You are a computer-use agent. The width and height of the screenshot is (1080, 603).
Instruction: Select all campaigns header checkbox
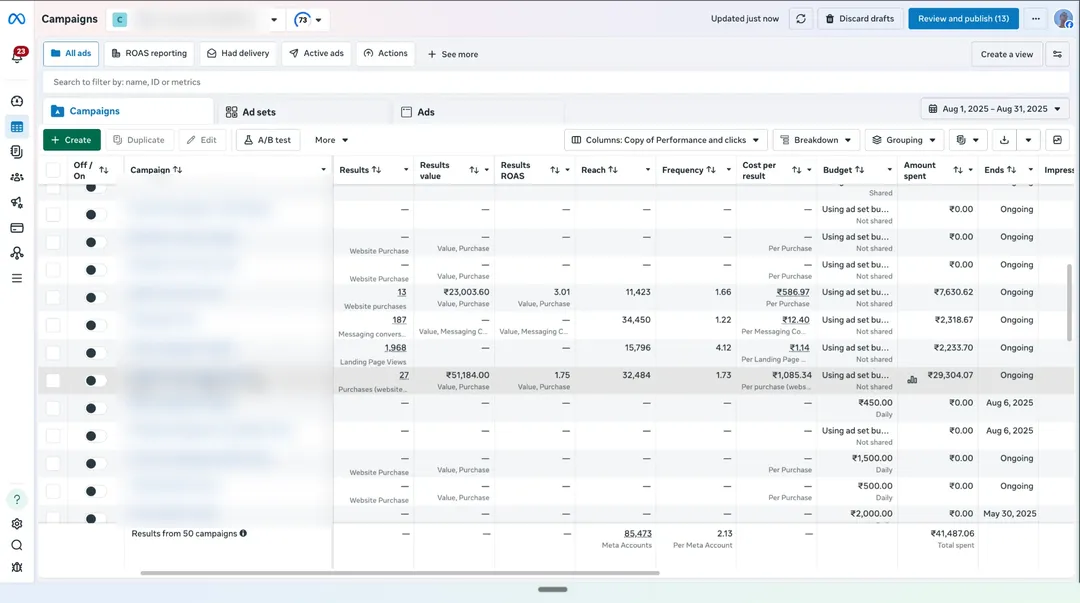[53, 170]
